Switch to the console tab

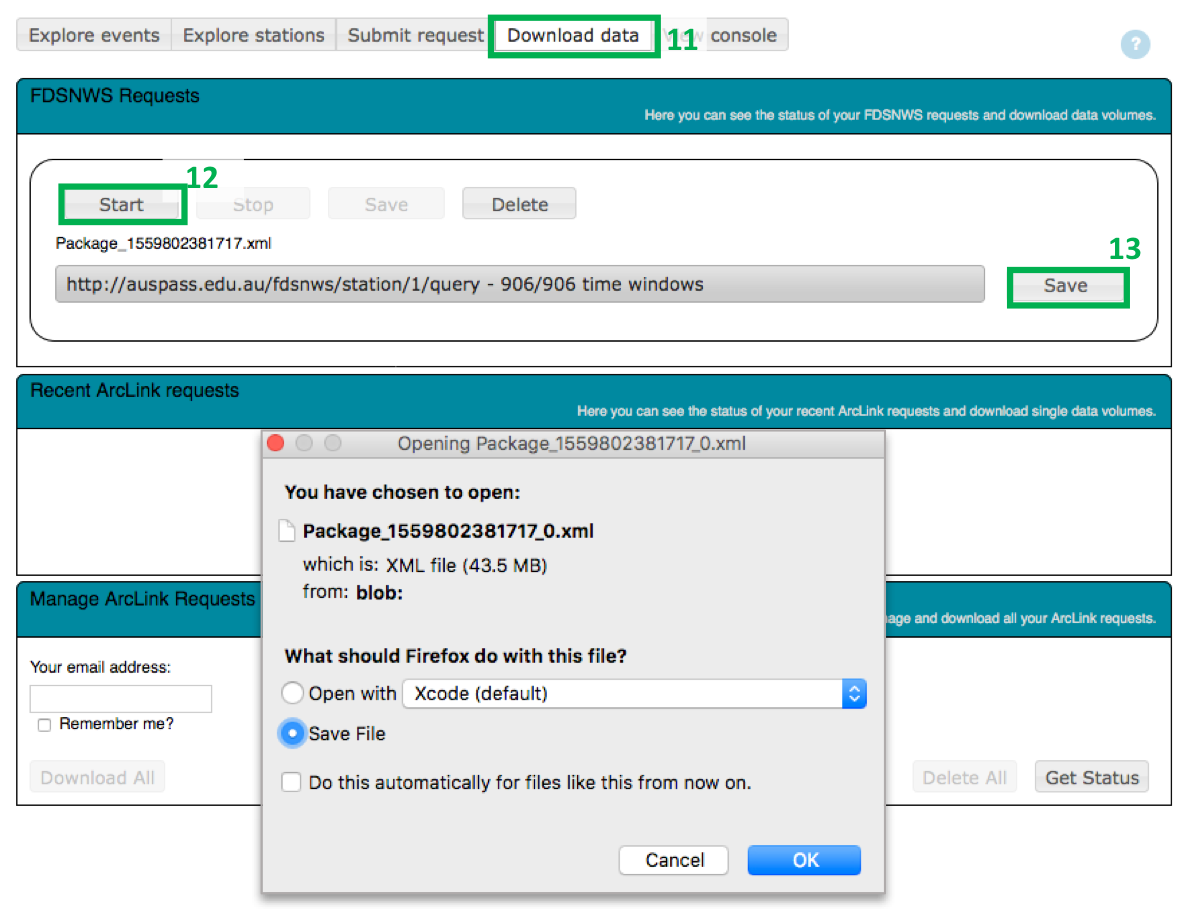pyautogui.click(x=743, y=35)
